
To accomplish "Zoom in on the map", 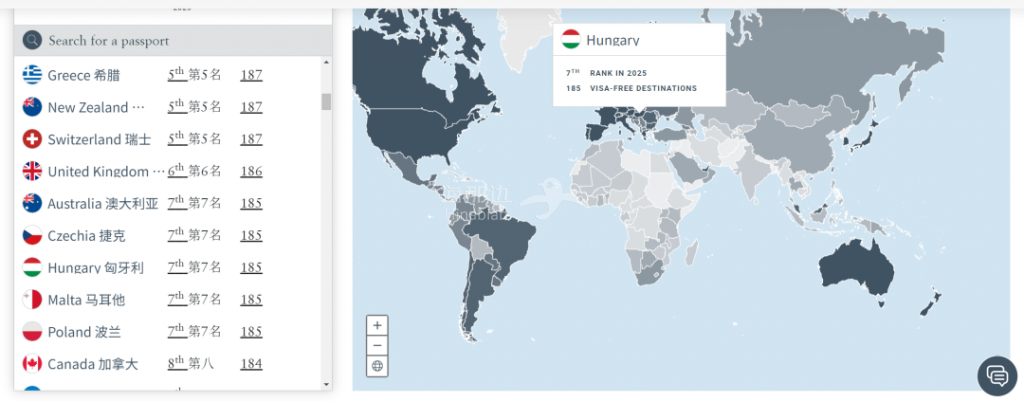I will click(x=377, y=325).
